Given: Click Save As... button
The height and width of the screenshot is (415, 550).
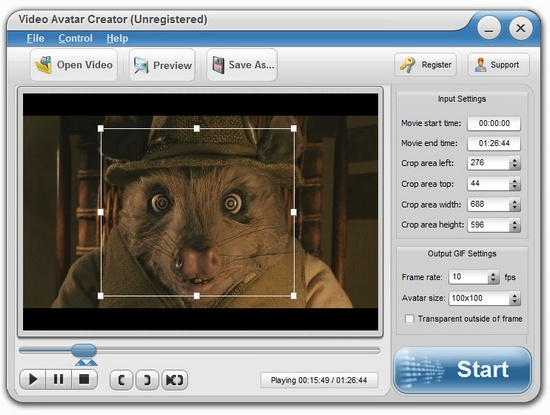Looking at the screenshot, I should click(242, 65).
